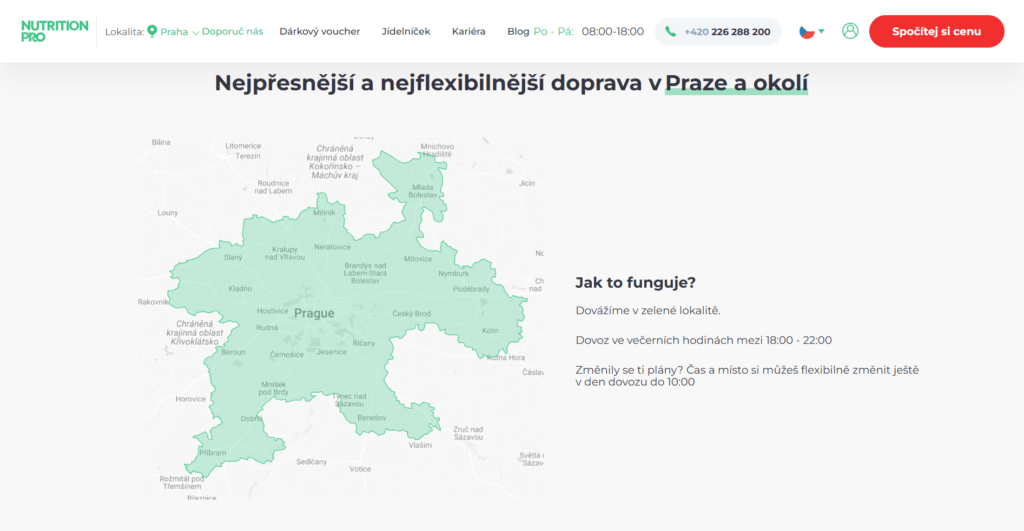Click the Mělník map label
Screen dimensions: 1024x531
pyautogui.click(x=324, y=212)
